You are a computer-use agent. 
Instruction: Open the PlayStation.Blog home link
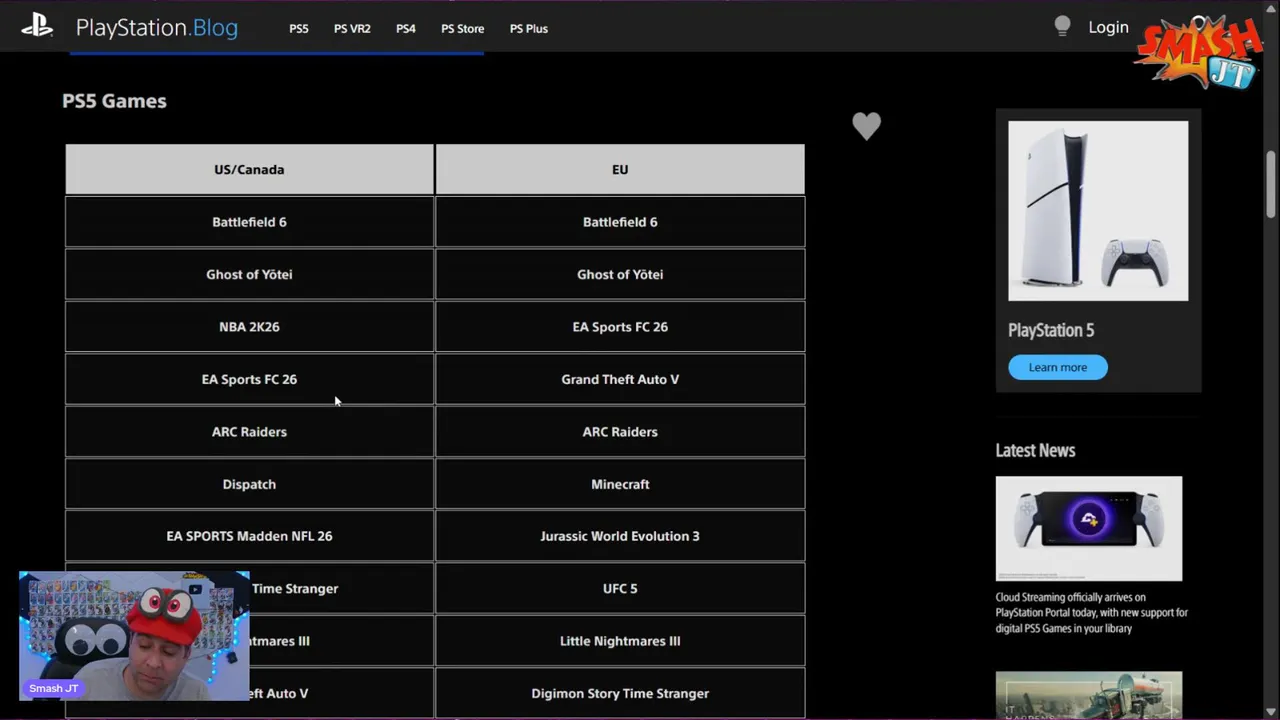coord(157,28)
